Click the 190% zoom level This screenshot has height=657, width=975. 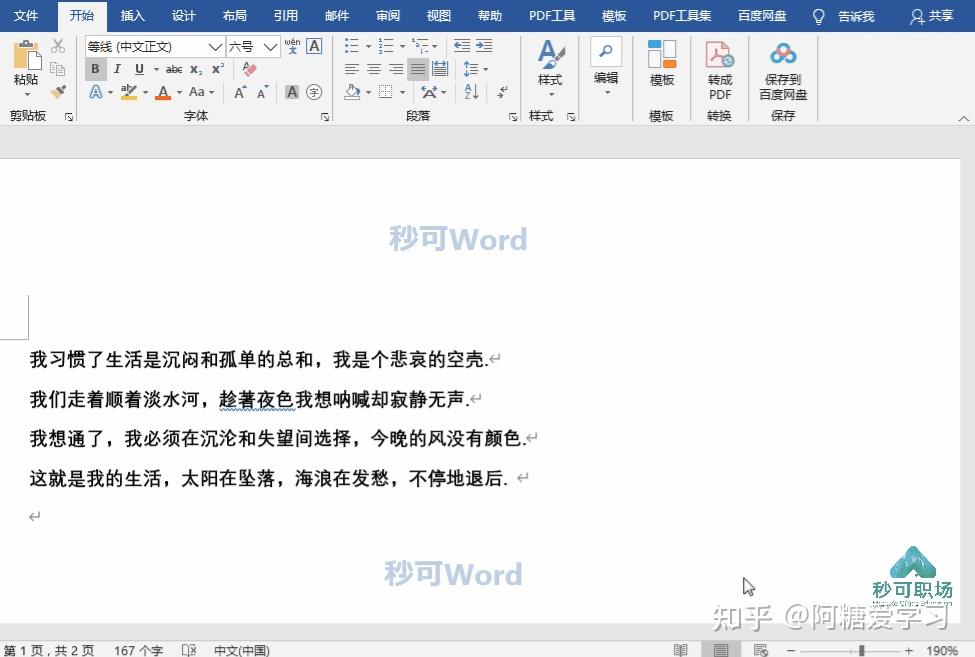point(941,650)
